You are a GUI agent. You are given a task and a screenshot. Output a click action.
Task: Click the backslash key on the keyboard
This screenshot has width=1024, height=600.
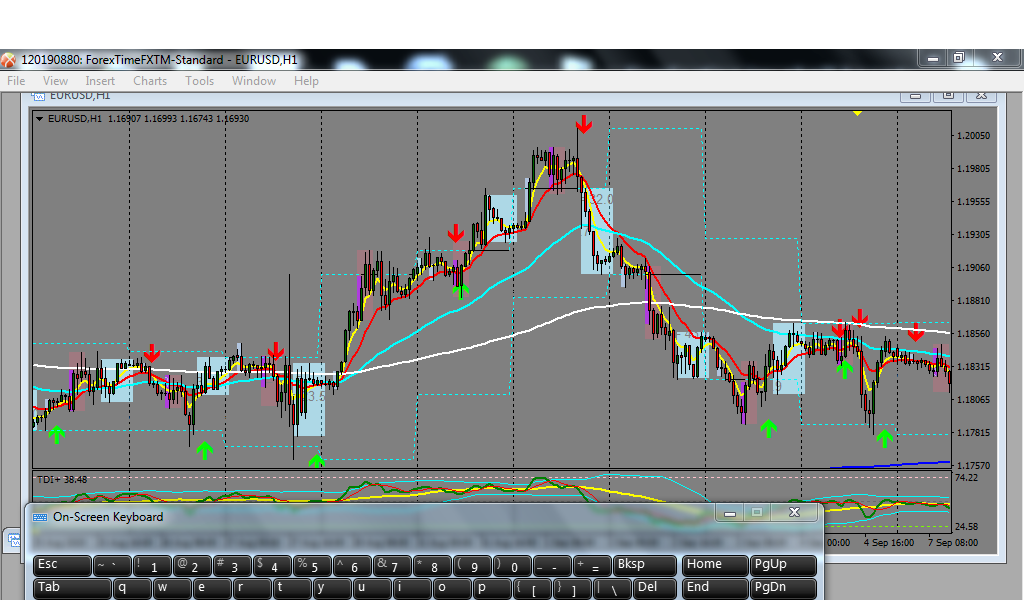[x=612, y=588]
